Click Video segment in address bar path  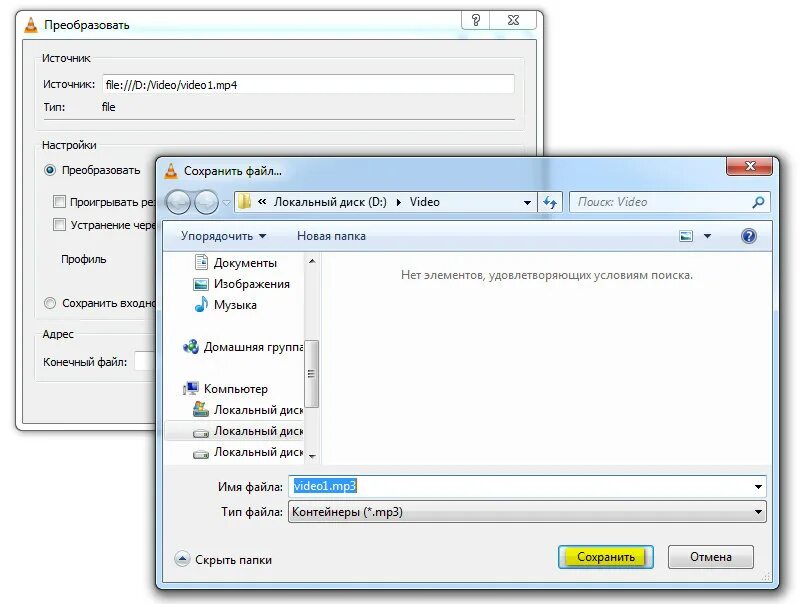pos(424,202)
